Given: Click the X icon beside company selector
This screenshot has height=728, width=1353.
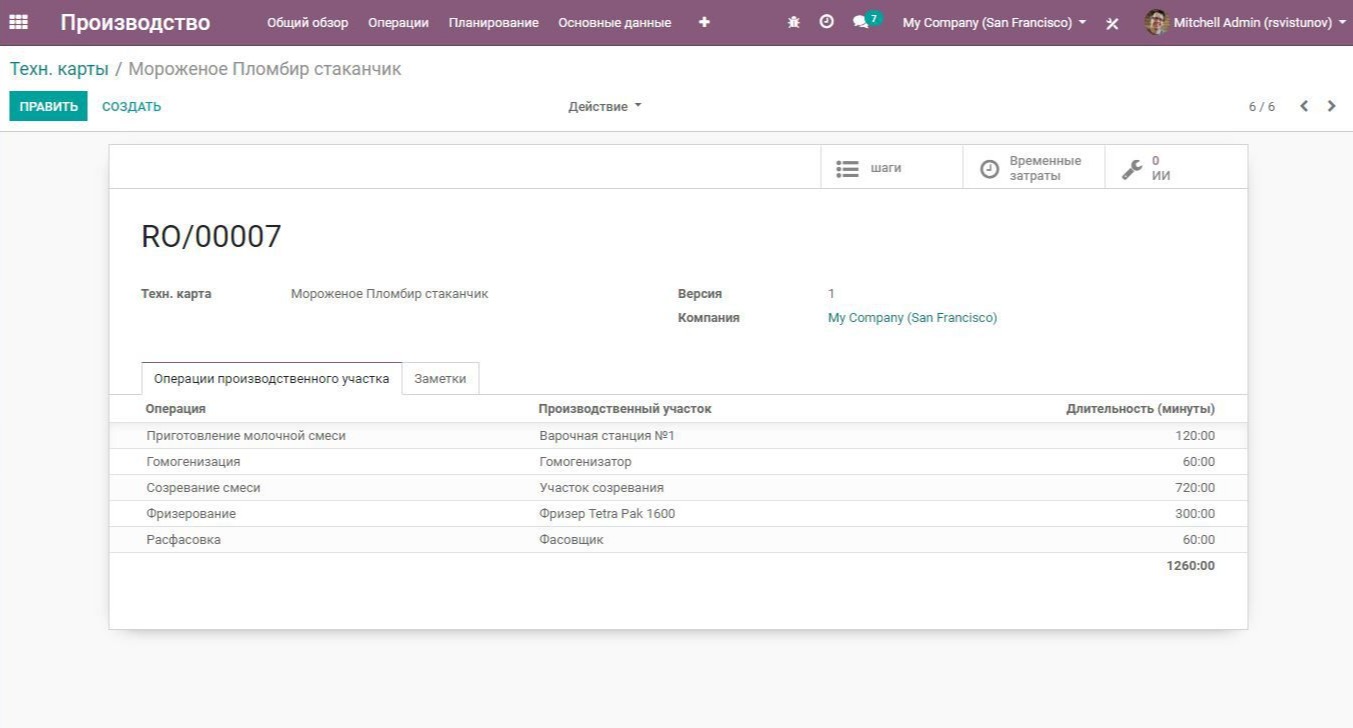Looking at the screenshot, I should pyautogui.click(x=1112, y=23).
